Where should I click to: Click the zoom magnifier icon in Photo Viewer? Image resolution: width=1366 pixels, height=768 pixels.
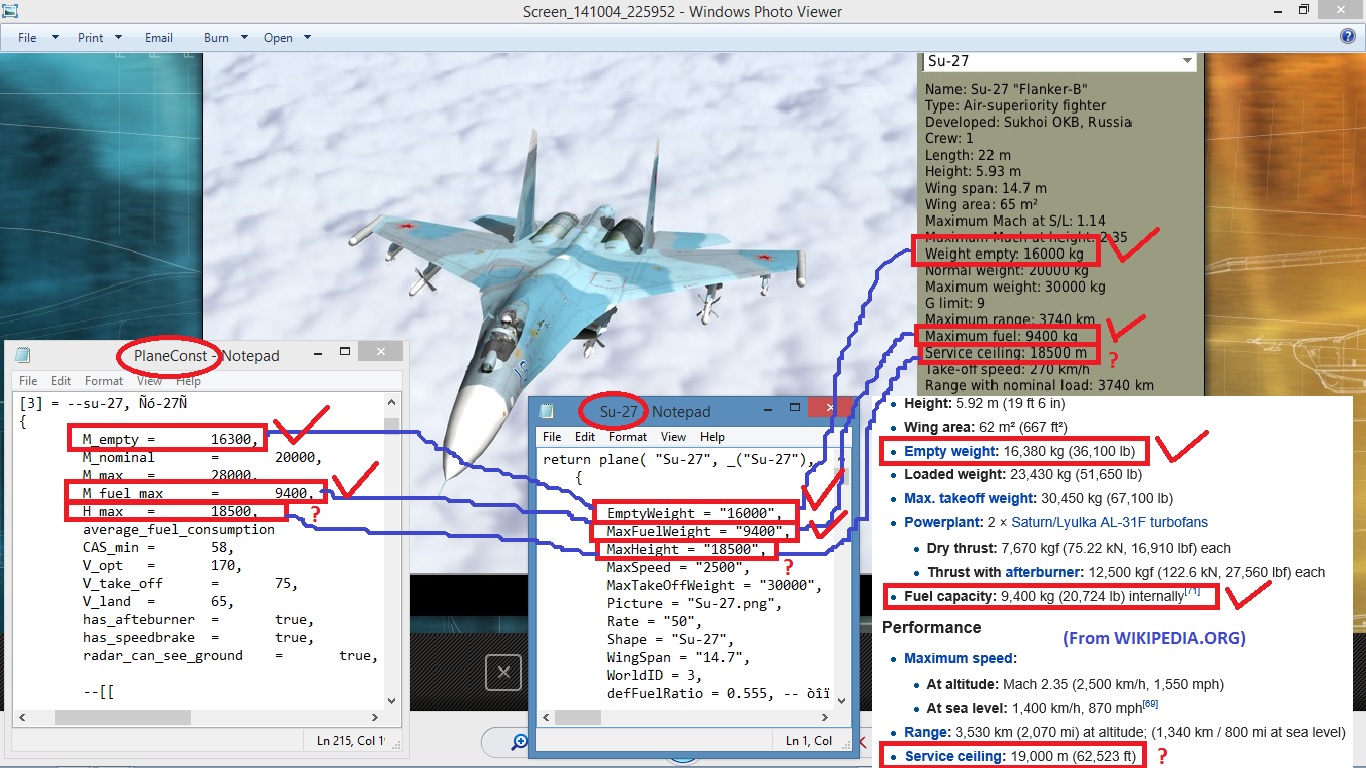[520, 742]
